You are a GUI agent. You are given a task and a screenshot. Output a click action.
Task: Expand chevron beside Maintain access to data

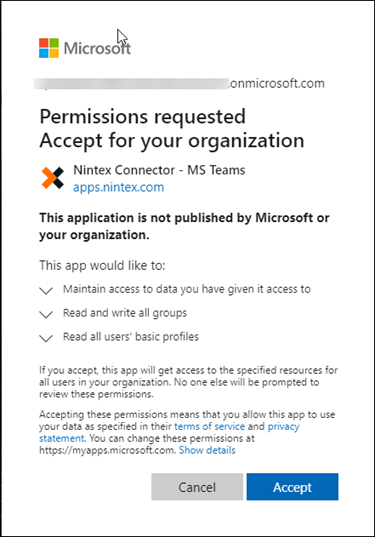tap(46, 290)
